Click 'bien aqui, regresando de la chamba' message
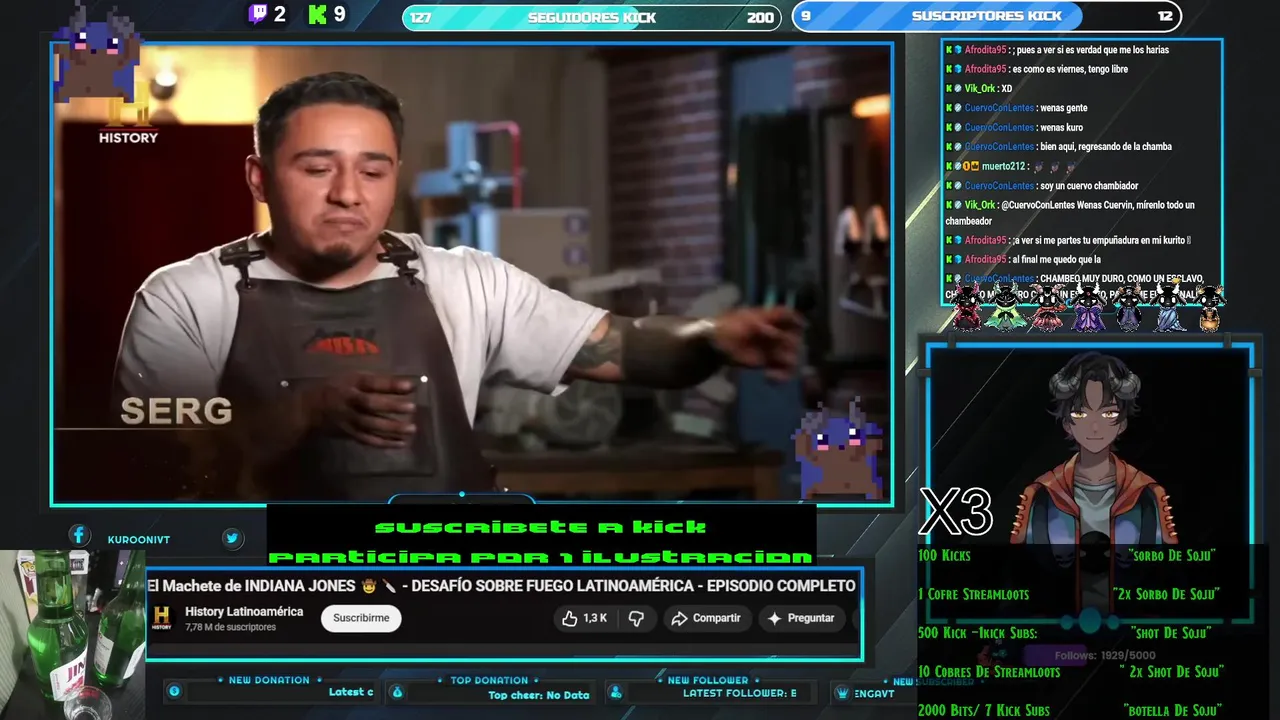 coord(1058,147)
